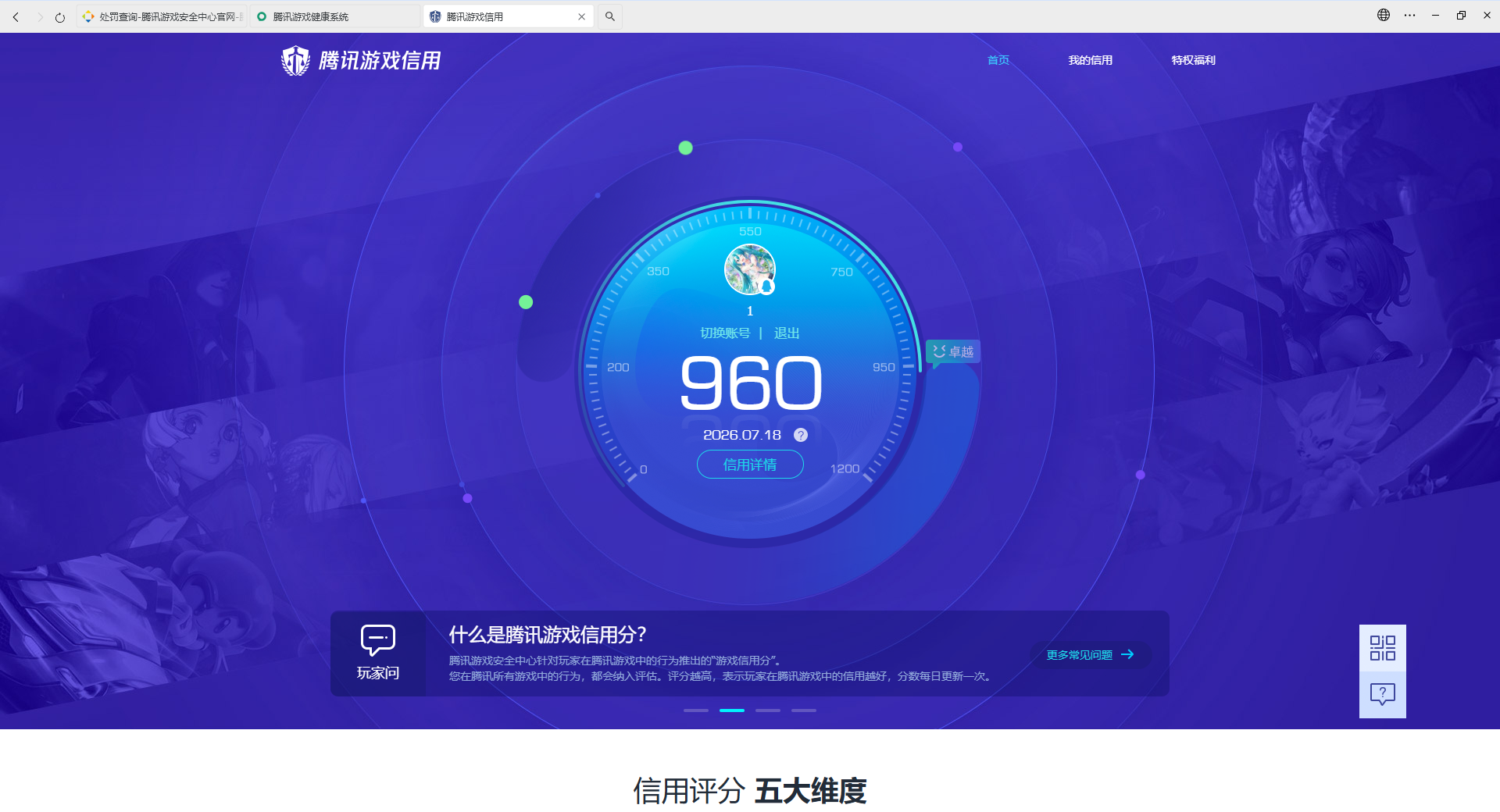Click the question mark icon beside the date

click(x=801, y=435)
